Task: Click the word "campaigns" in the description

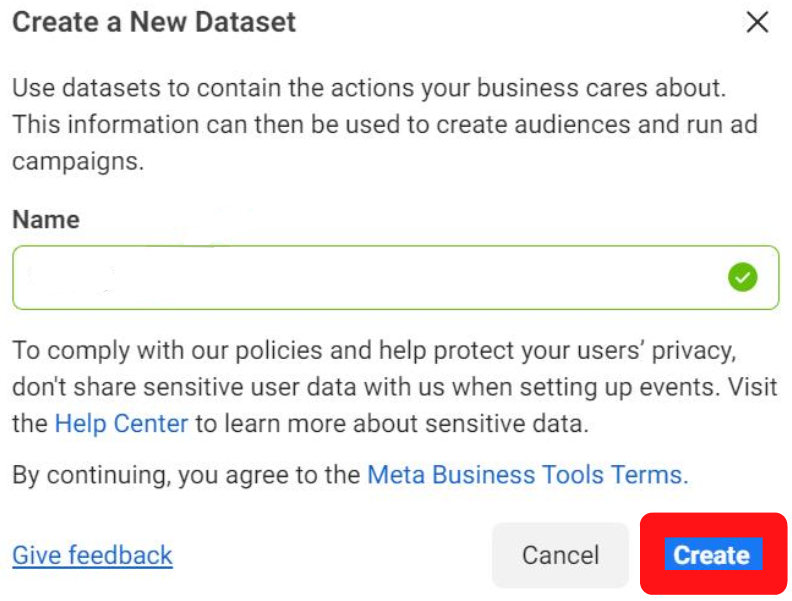Action: pyautogui.click(x=78, y=162)
